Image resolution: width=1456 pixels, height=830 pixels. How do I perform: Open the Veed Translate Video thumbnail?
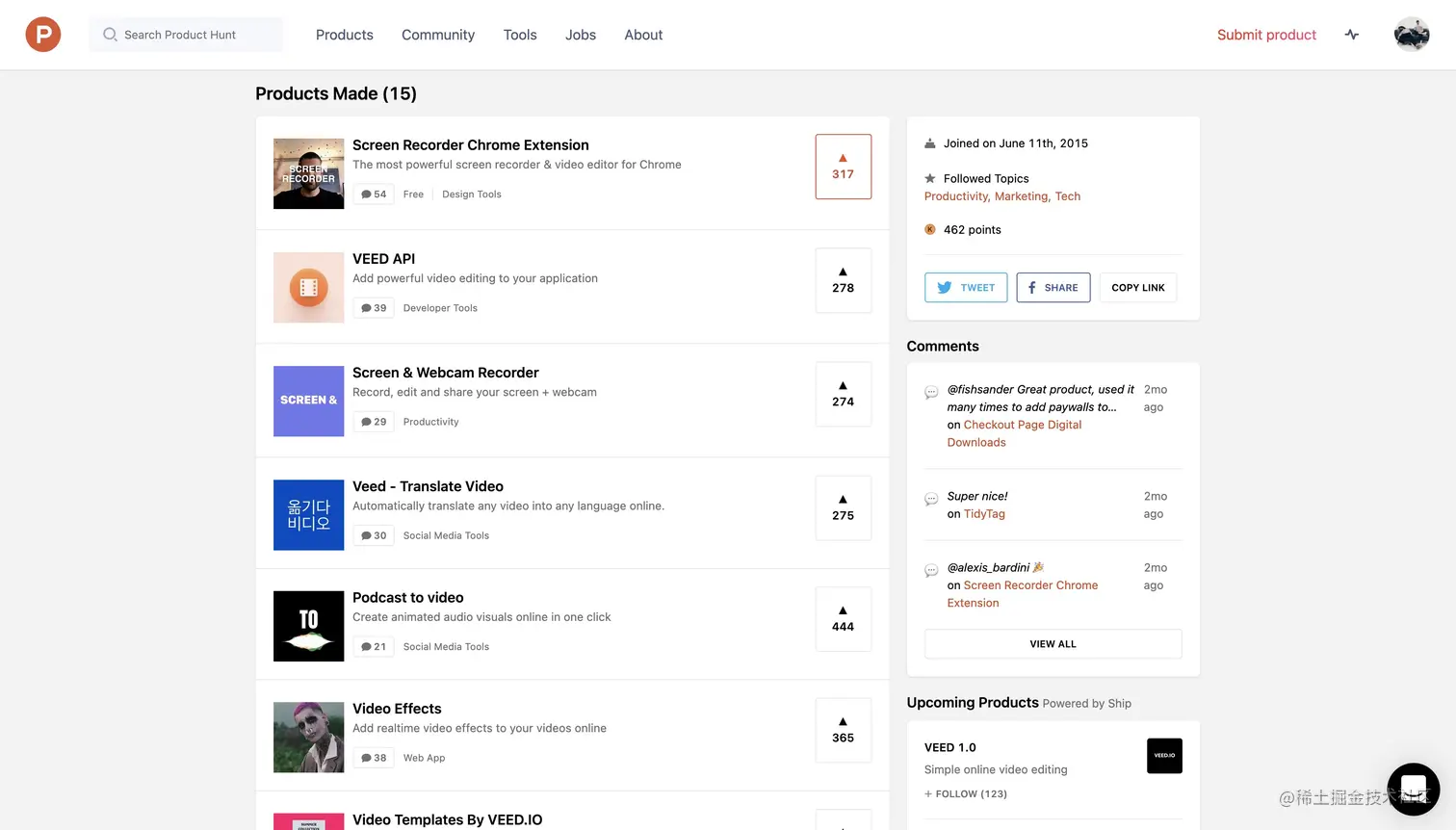(x=309, y=515)
